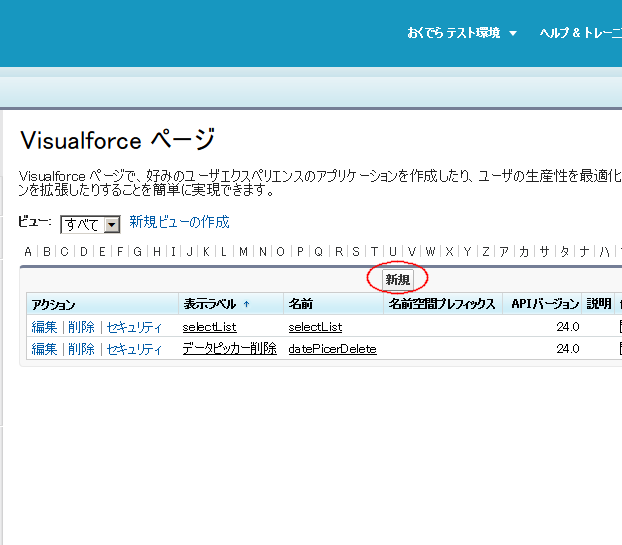The width and height of the screenshot is (622, 545).
Task: Filter list by letter H
Action: pos(157,252)
